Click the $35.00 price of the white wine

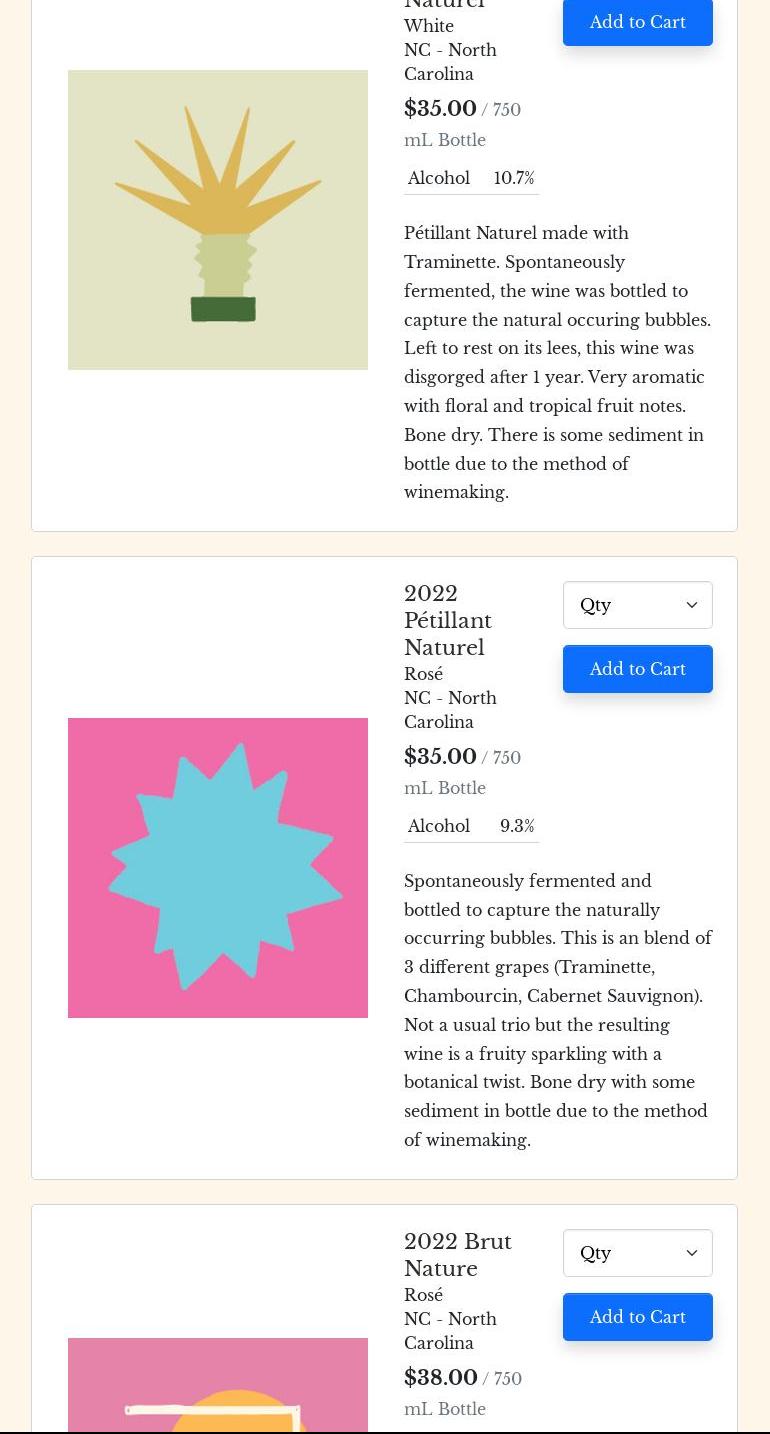click(x=440, y=109)
